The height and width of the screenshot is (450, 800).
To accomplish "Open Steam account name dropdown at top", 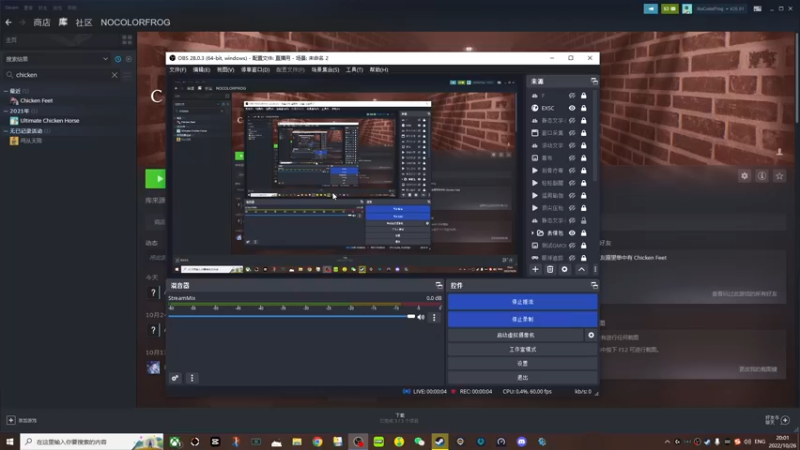I will 720,9.
